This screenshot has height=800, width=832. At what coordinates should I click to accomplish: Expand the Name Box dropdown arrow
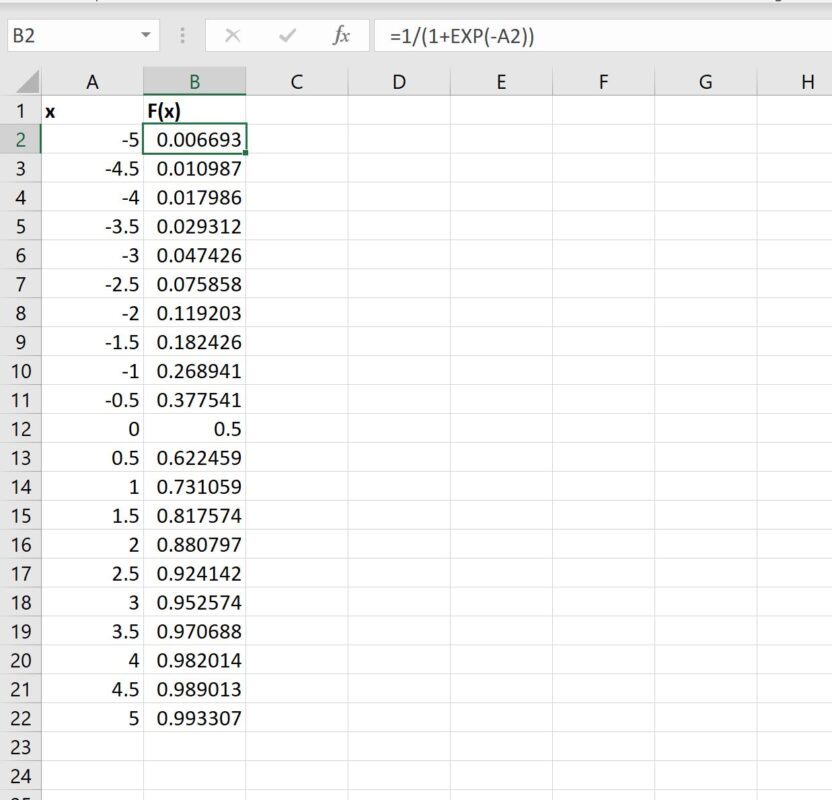(x=147, y=36)
